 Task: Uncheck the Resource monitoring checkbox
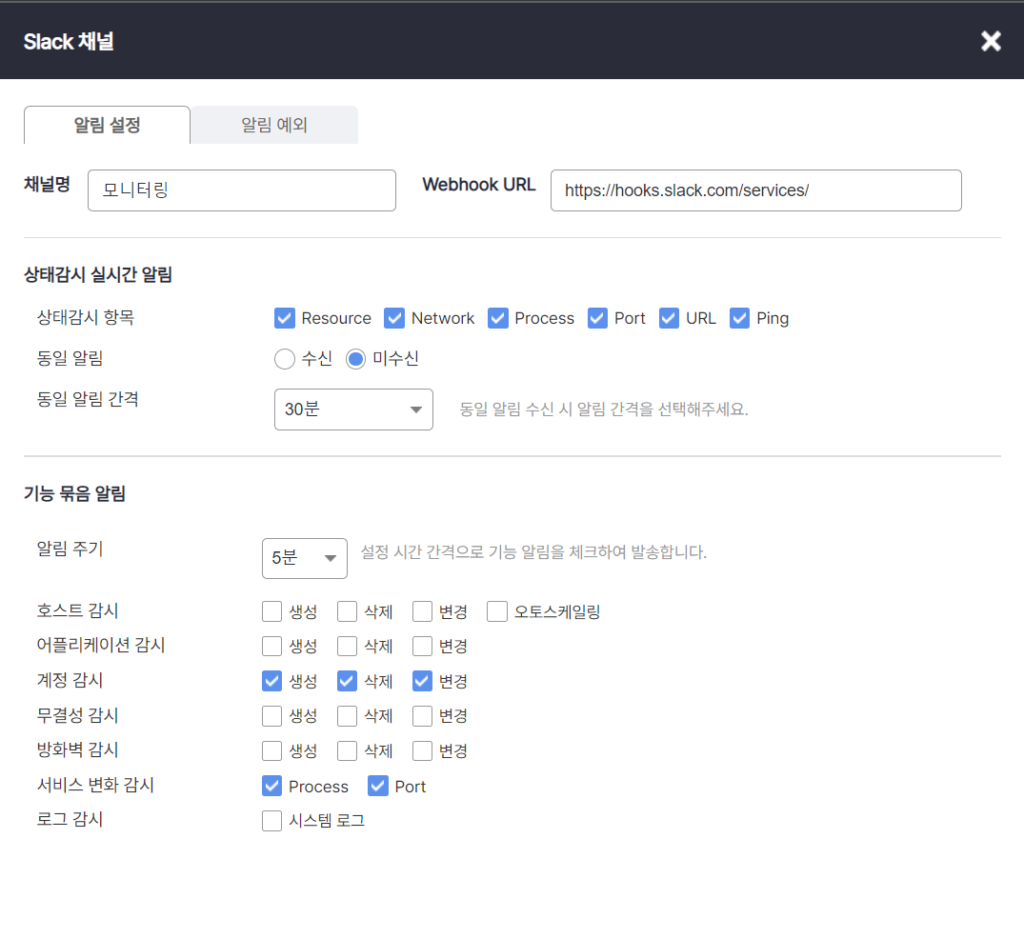pyautogui.click(x=283, y=318)
